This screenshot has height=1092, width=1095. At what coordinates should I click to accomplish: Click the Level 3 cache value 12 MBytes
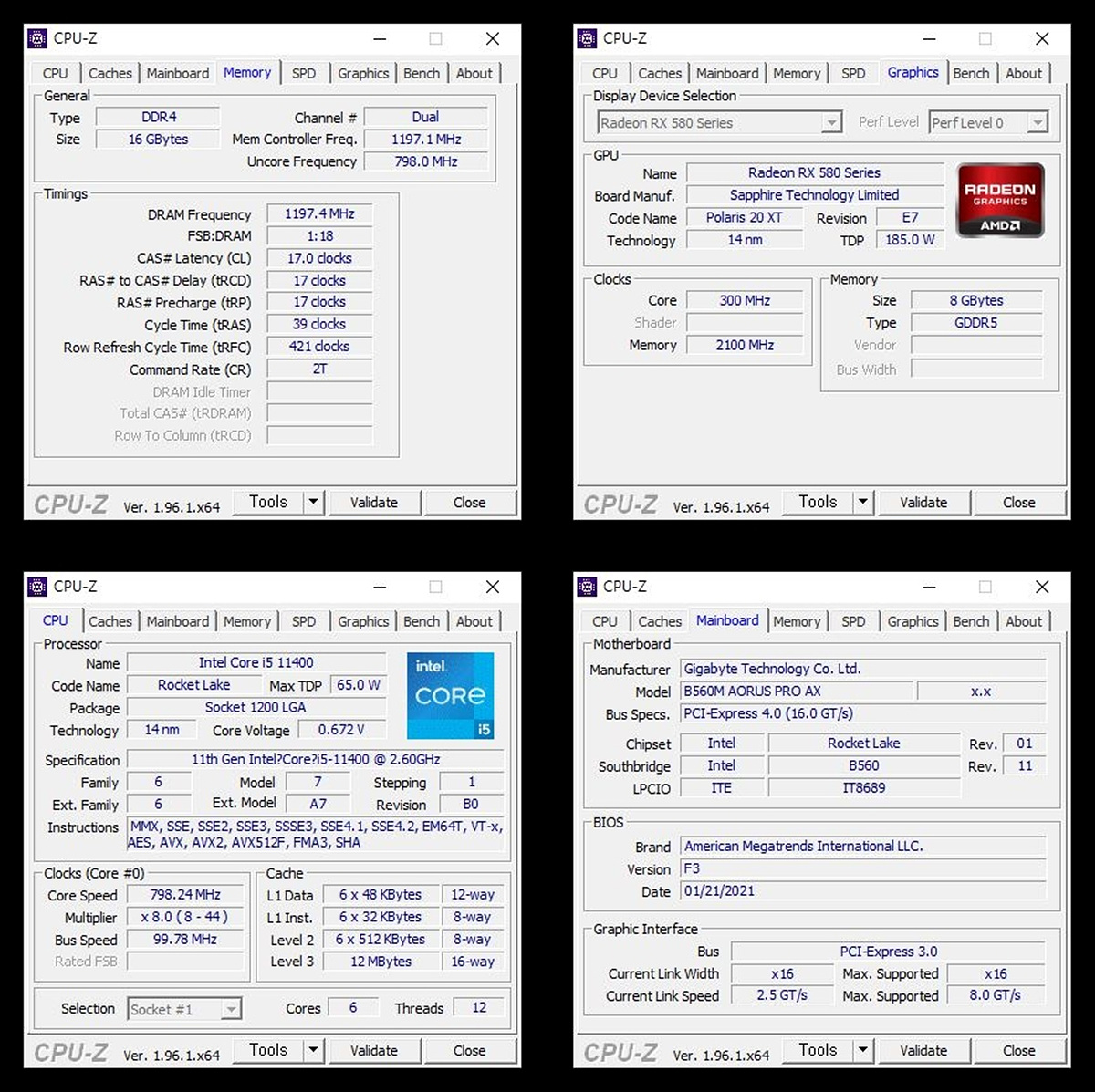click(381, 962)
